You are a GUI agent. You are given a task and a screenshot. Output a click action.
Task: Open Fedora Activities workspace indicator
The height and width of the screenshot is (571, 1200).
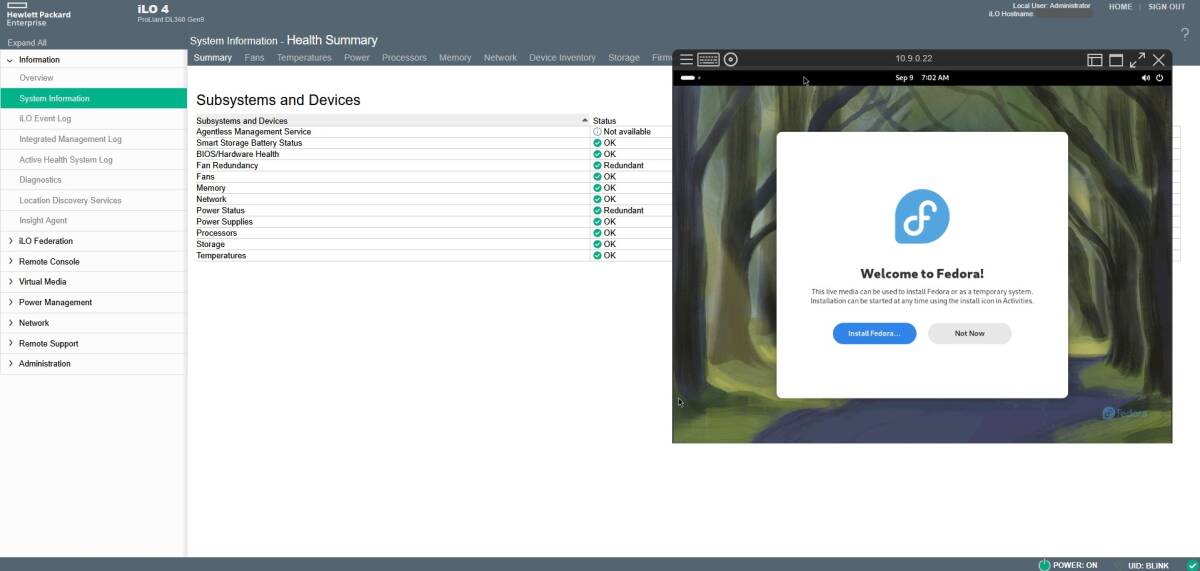690,77
